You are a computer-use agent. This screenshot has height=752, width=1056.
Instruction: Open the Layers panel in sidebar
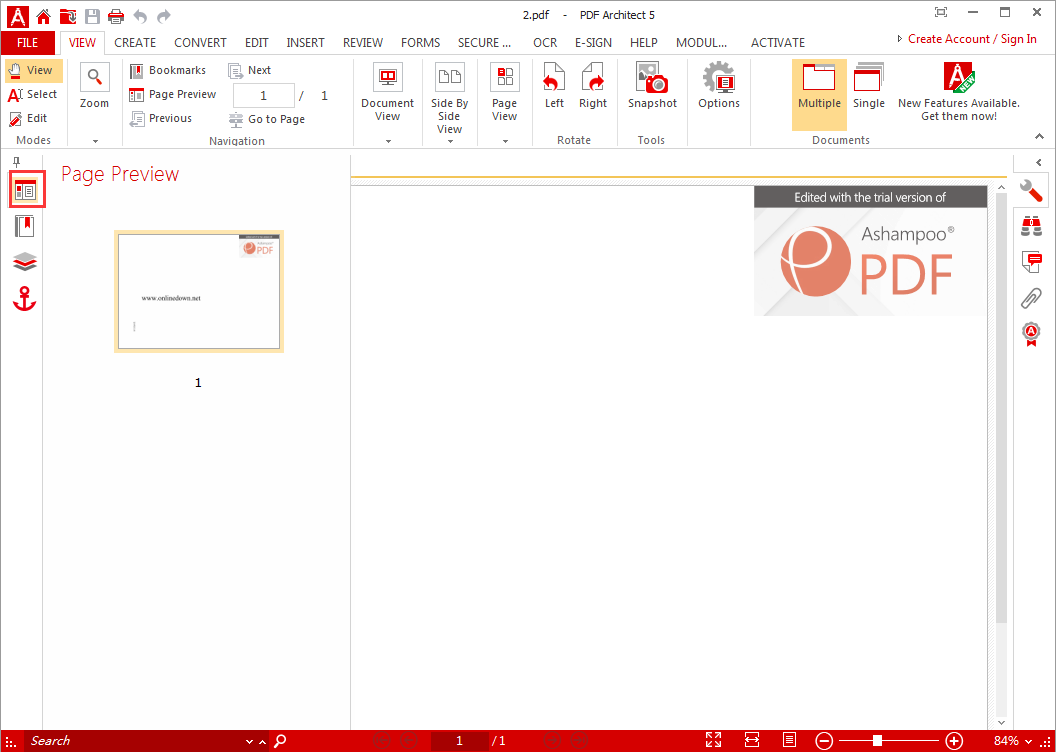[x=25, y=262]
